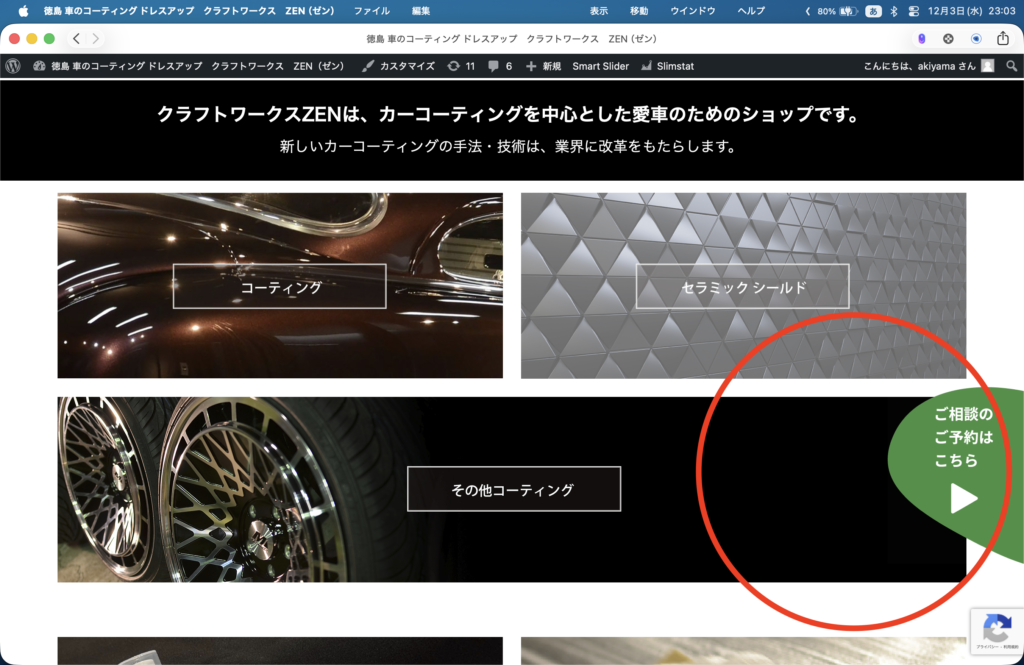1024x665 pixels.
Task: Go back with the browser back arrow
Action: point(76,38)
